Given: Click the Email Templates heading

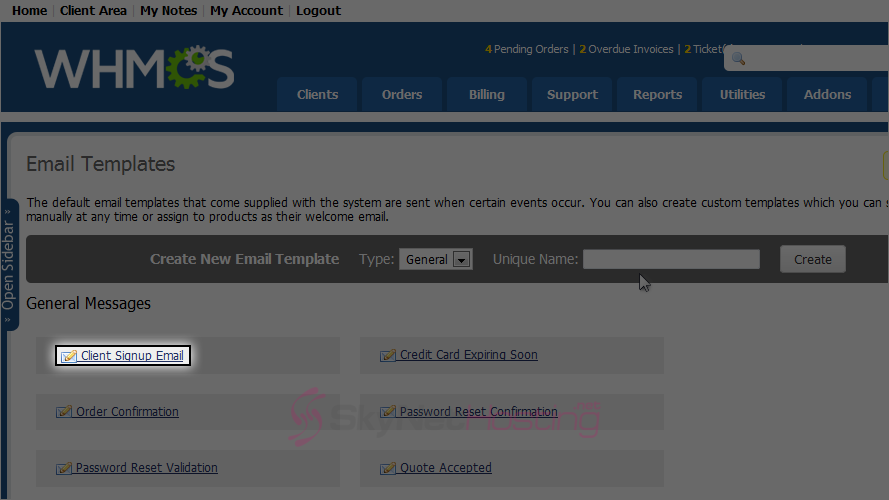Looking at the screenshot, I should tap(100, 164).
